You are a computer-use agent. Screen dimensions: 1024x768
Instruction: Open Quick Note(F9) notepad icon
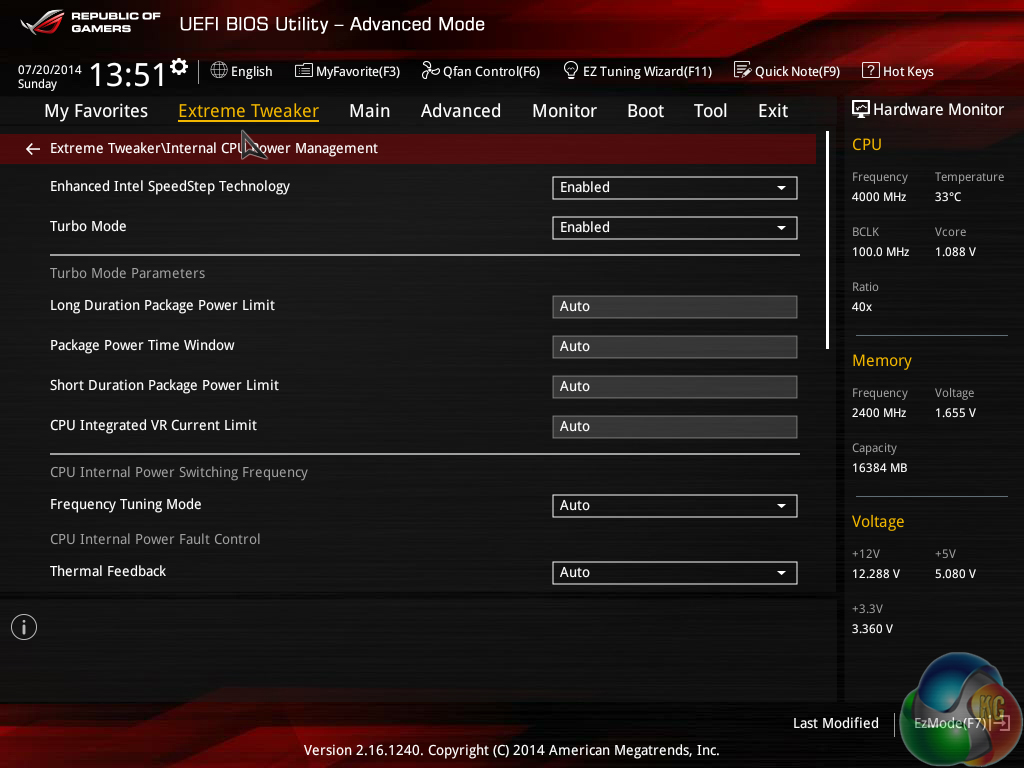pos(742,71)
